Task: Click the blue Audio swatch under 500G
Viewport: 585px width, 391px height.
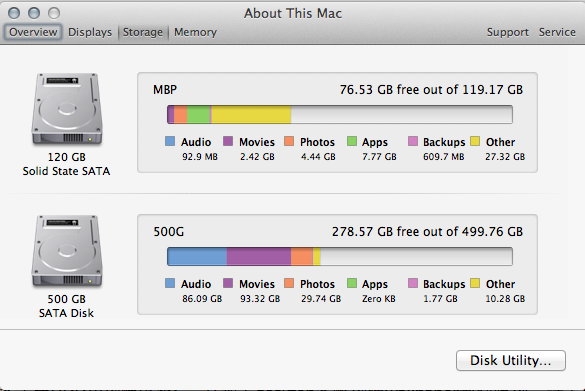Action: tap(170, 283)
